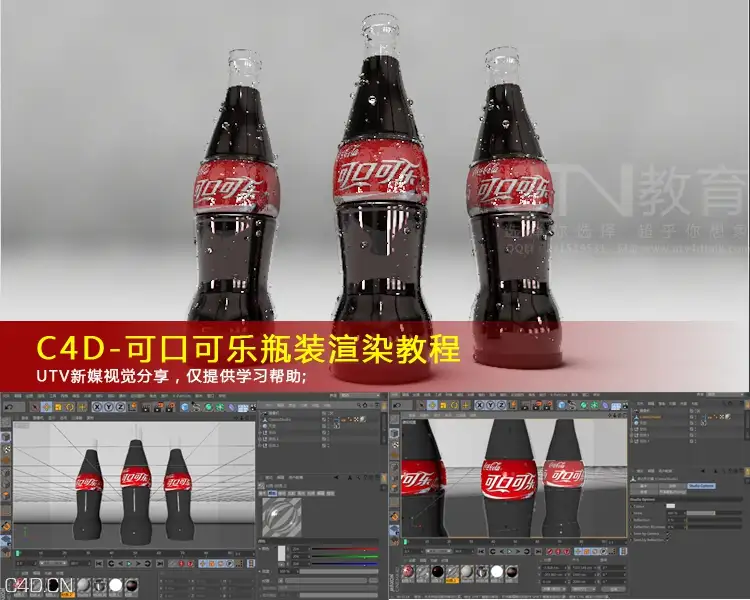Viewport: 750px width, 600px height.
Task: Select the CoronaStudio object in right Object Manager
Action: (651, 417)
